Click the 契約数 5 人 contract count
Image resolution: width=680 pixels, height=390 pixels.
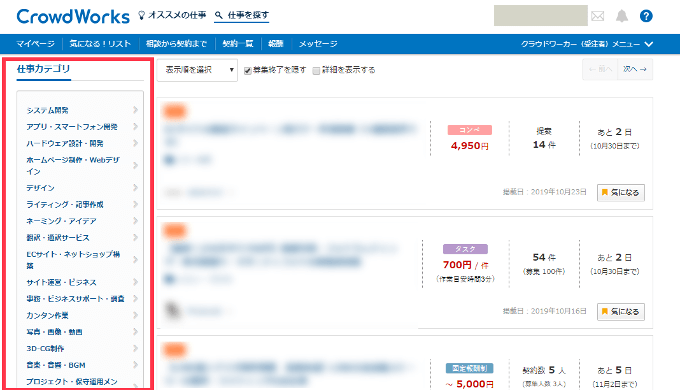[544, 370]
